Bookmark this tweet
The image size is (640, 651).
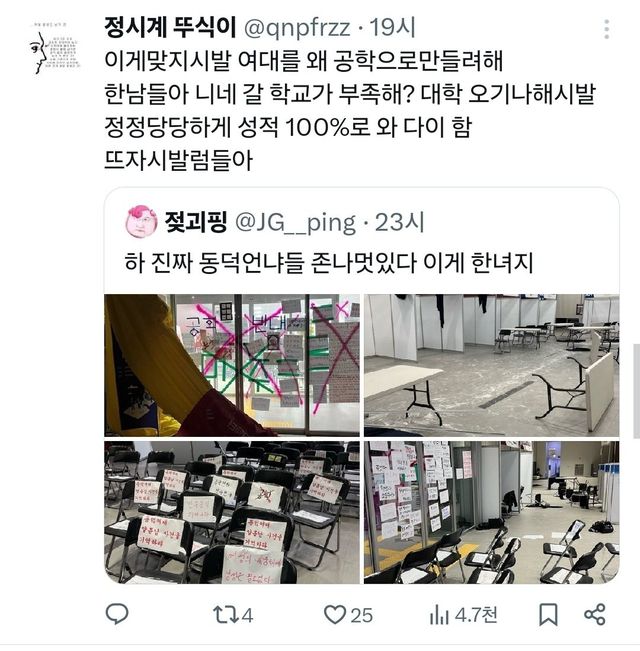pyautogui.click(x=548, y=615)
